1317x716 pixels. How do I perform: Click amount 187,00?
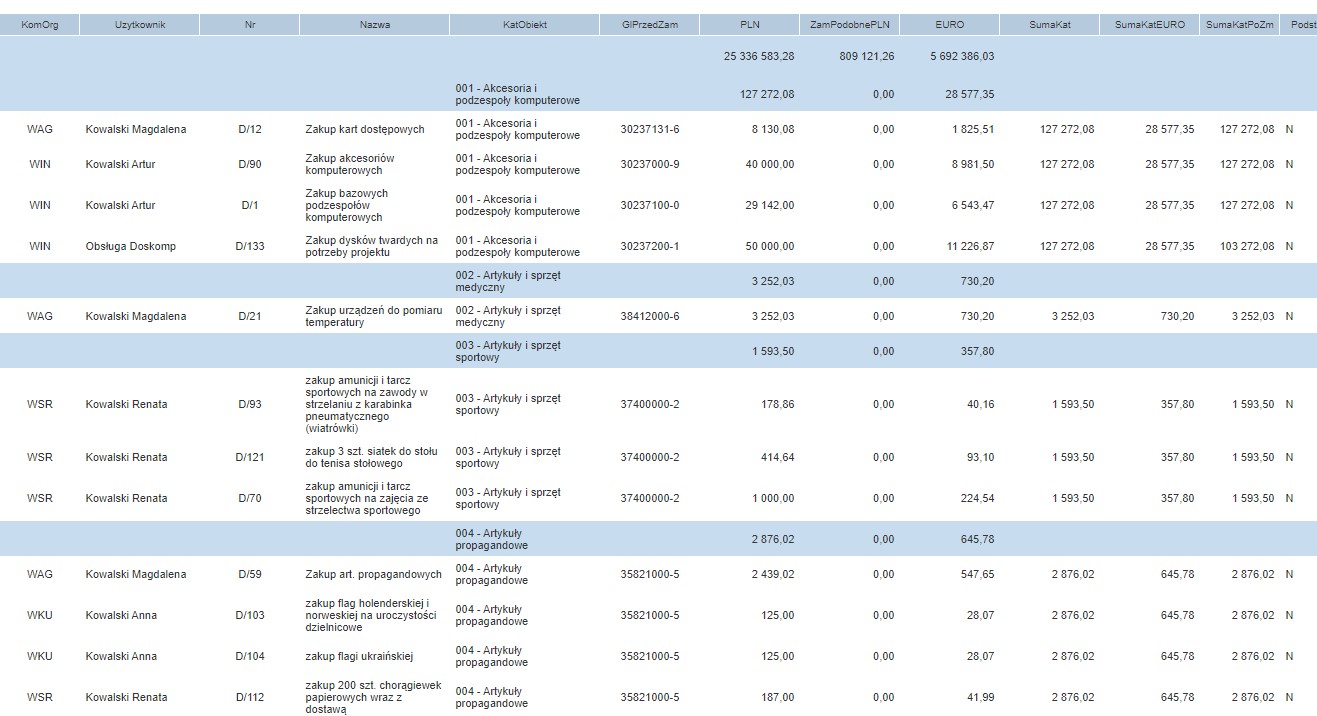pos(779,697)
